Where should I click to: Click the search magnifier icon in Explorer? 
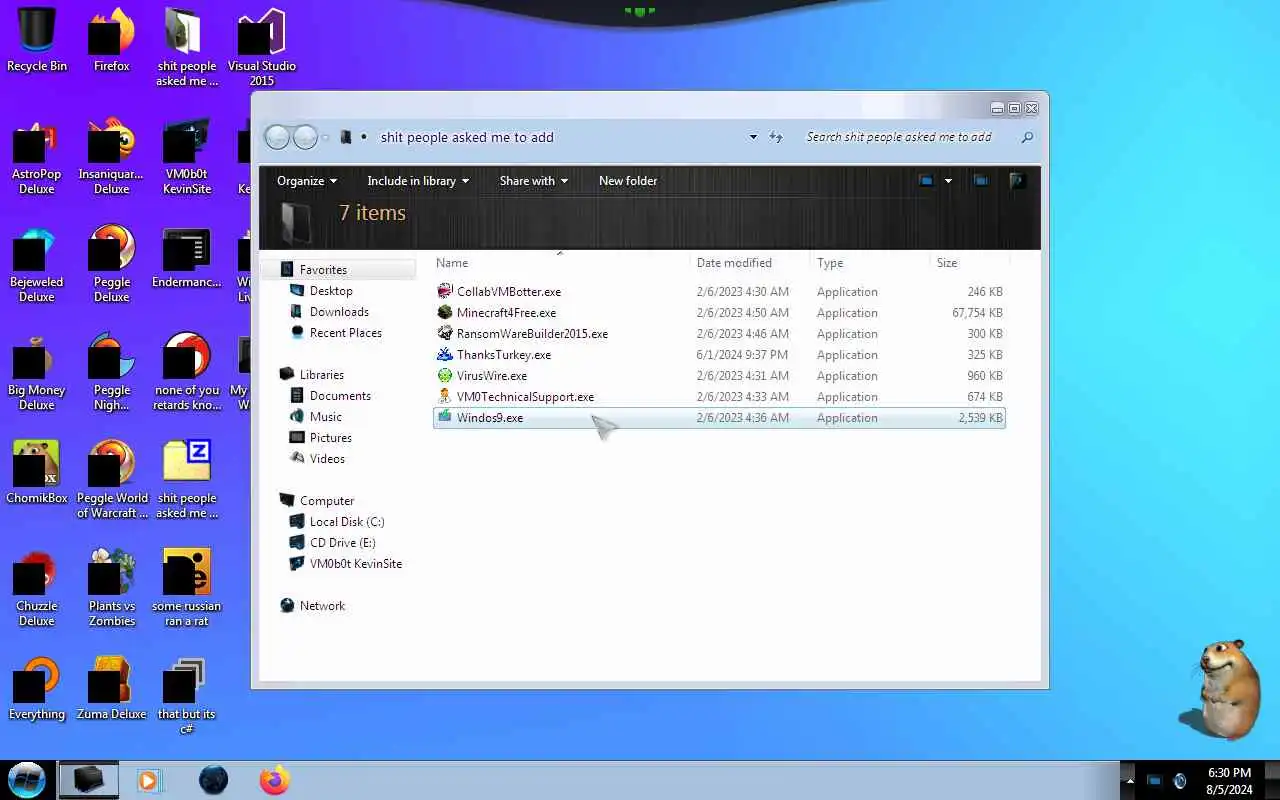tap(1027, 137)
